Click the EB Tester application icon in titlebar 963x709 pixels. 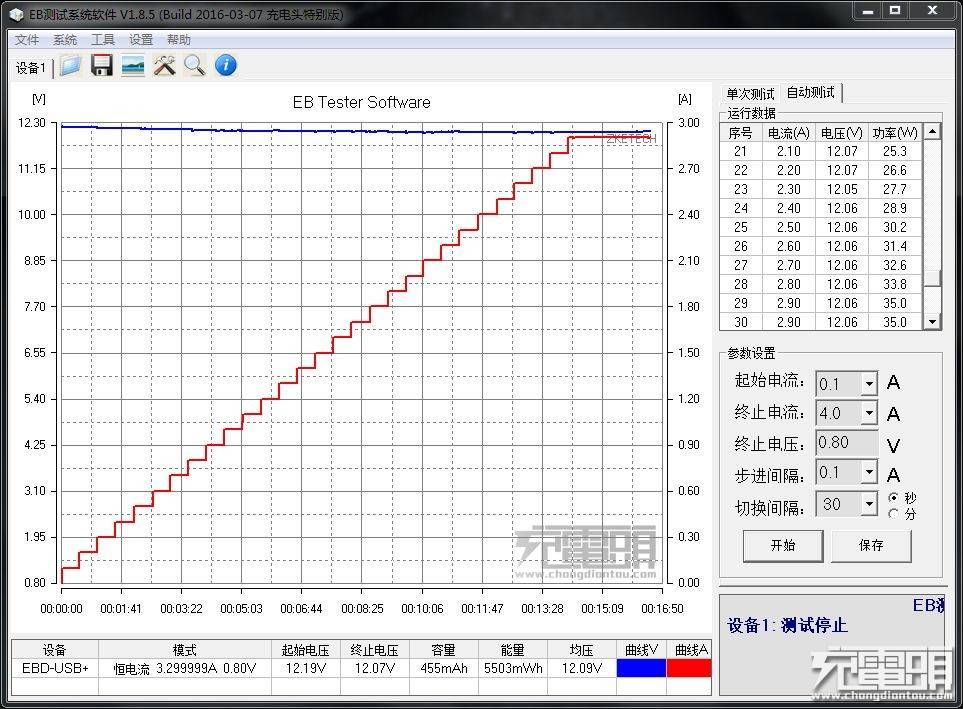coord(14,14)
